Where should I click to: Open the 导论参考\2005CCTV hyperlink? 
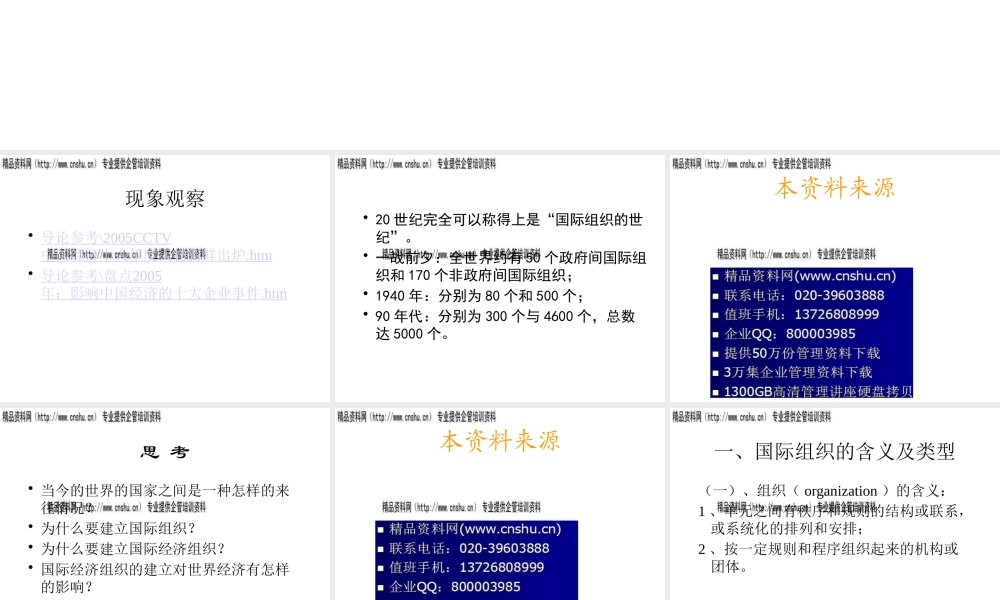[103, 238]
